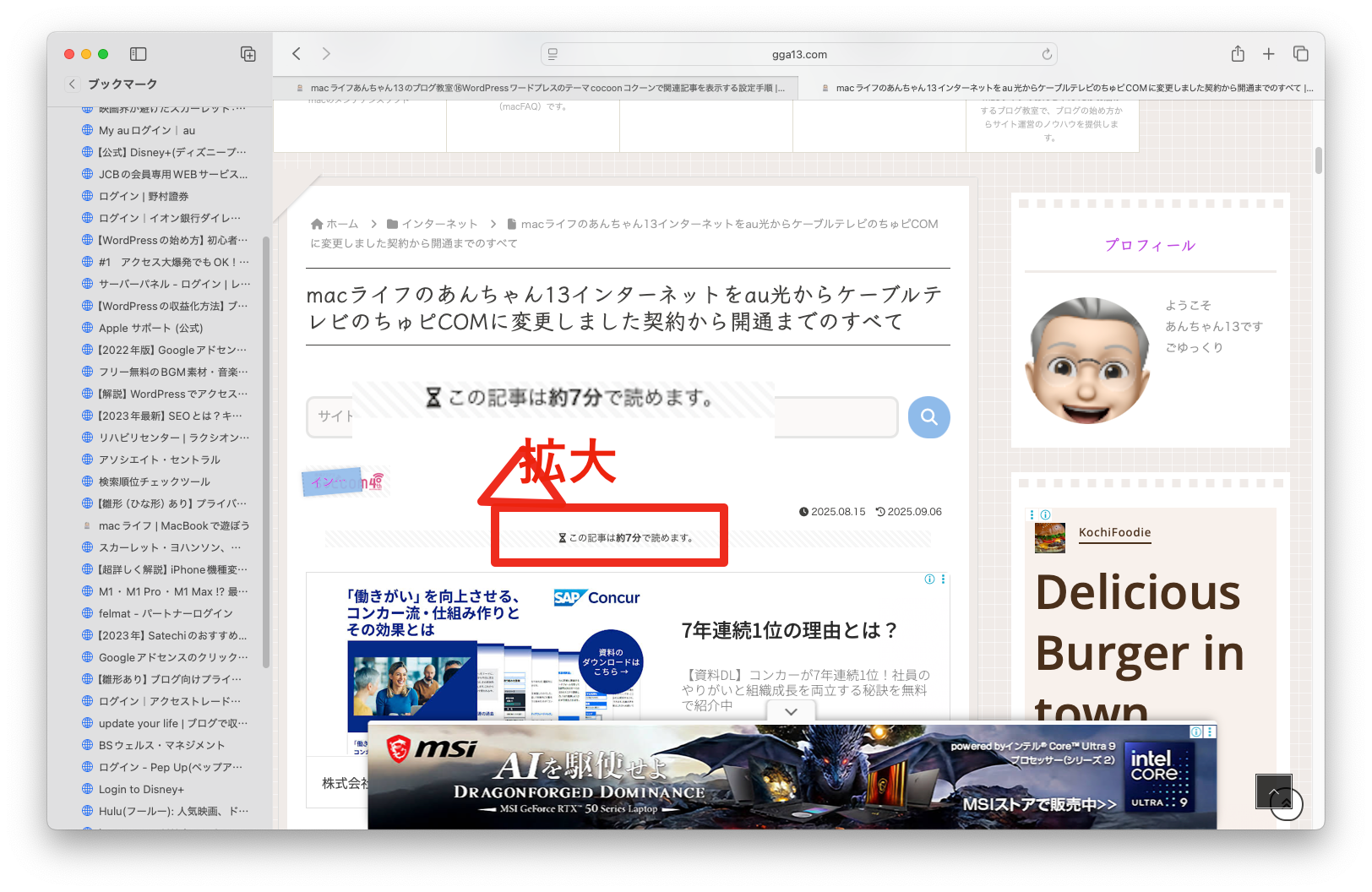Open the Apple サポート (公式) bookmark
This screenshot has width=1372, height=892.
[x=150, y=328]
